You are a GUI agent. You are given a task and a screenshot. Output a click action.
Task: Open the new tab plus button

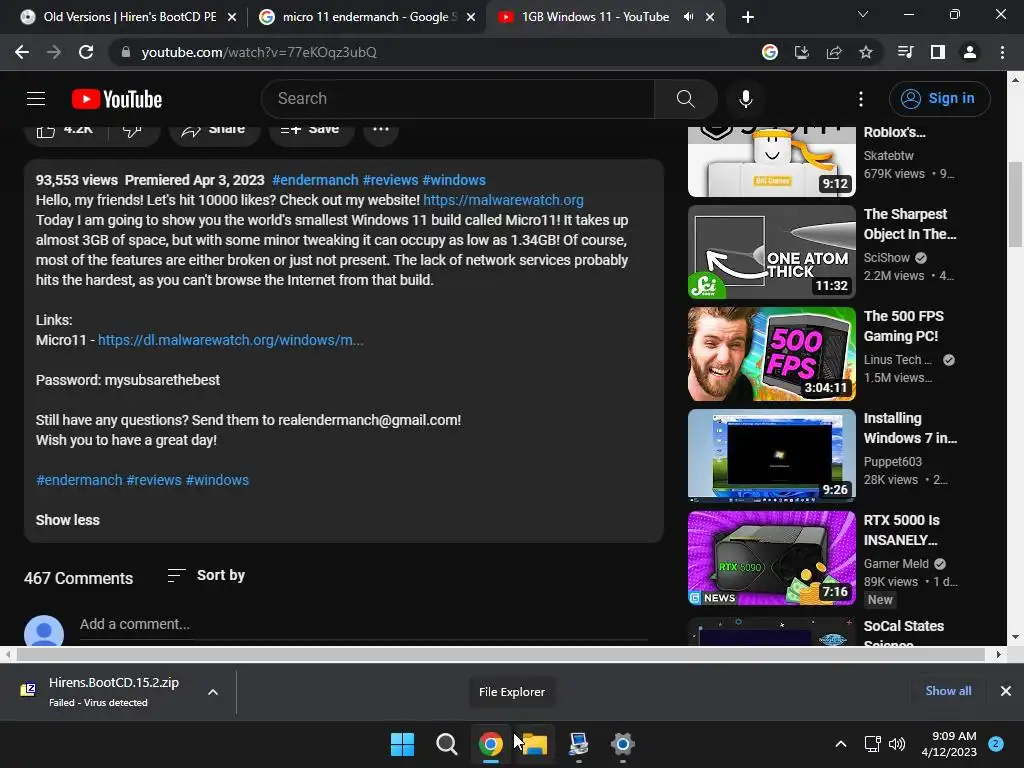[x=748, y=17]
